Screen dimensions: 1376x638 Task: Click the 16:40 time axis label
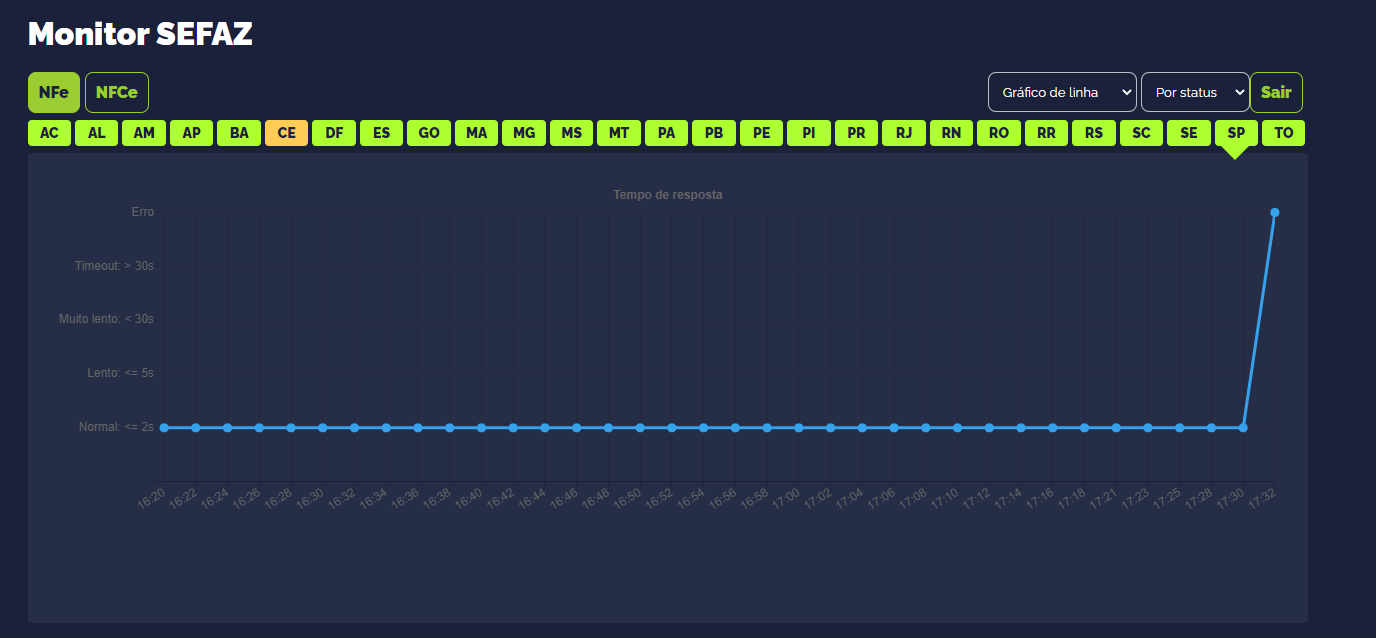point(469,499)
